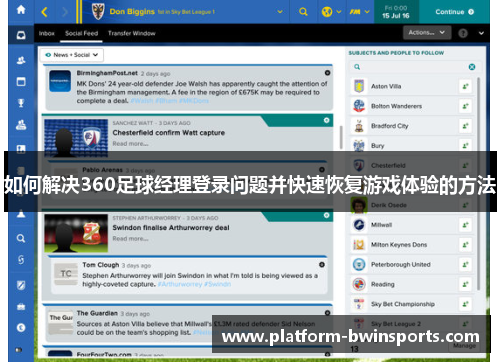Click the help question mark icon

coord(463,33)
